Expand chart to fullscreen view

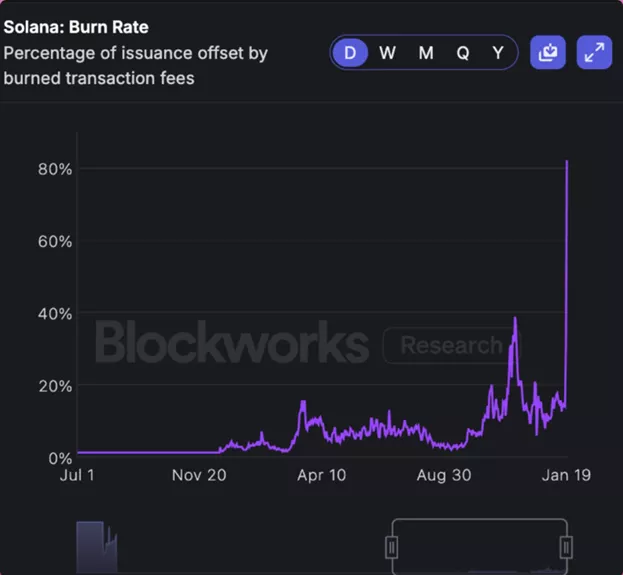594,52
